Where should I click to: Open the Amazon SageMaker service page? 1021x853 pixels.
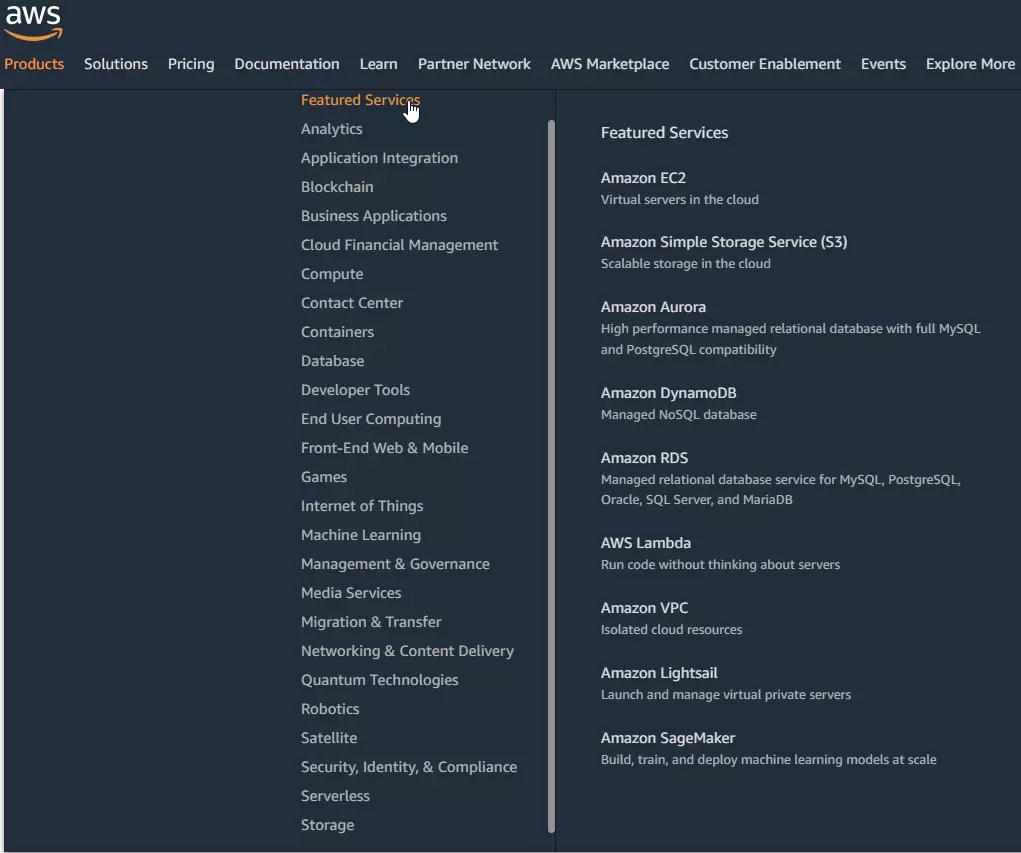(668, 738)
